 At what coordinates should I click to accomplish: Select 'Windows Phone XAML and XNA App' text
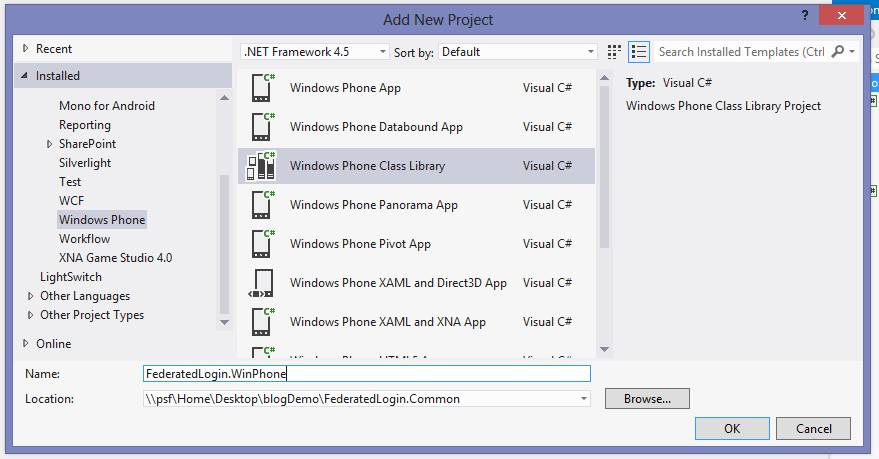(388, 322)
